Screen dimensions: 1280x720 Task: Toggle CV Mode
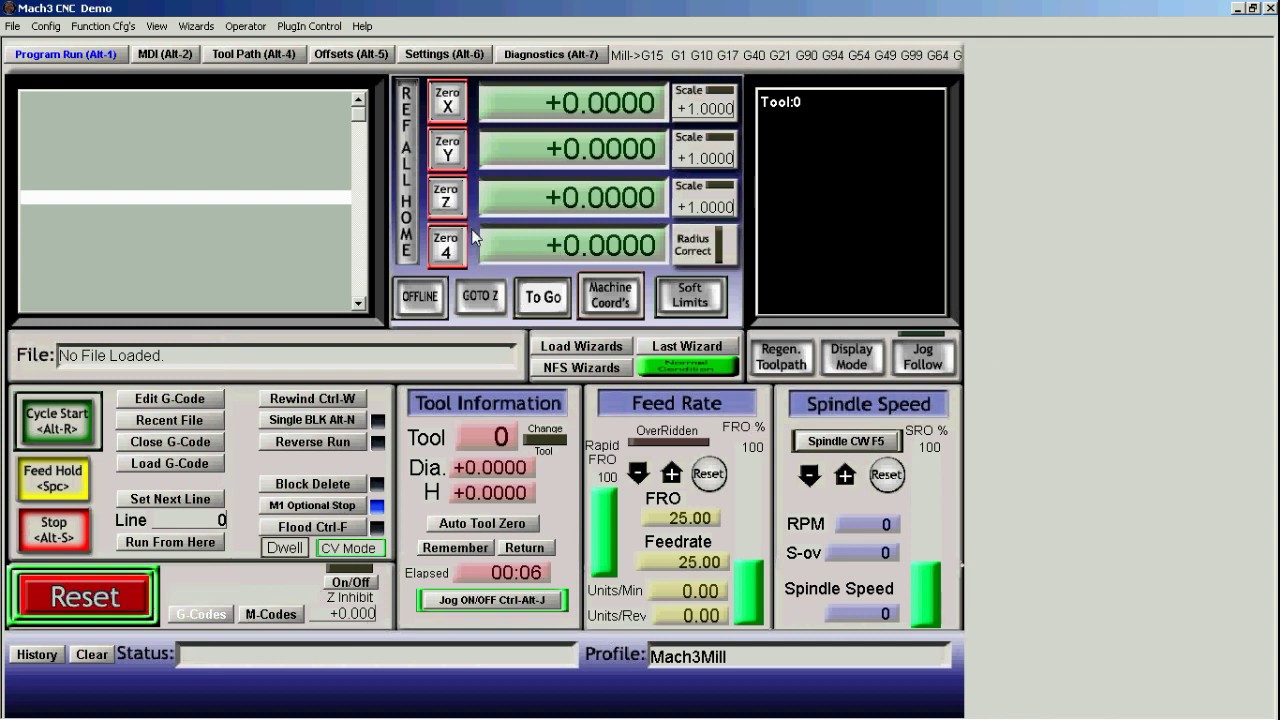tap(350, 548)
